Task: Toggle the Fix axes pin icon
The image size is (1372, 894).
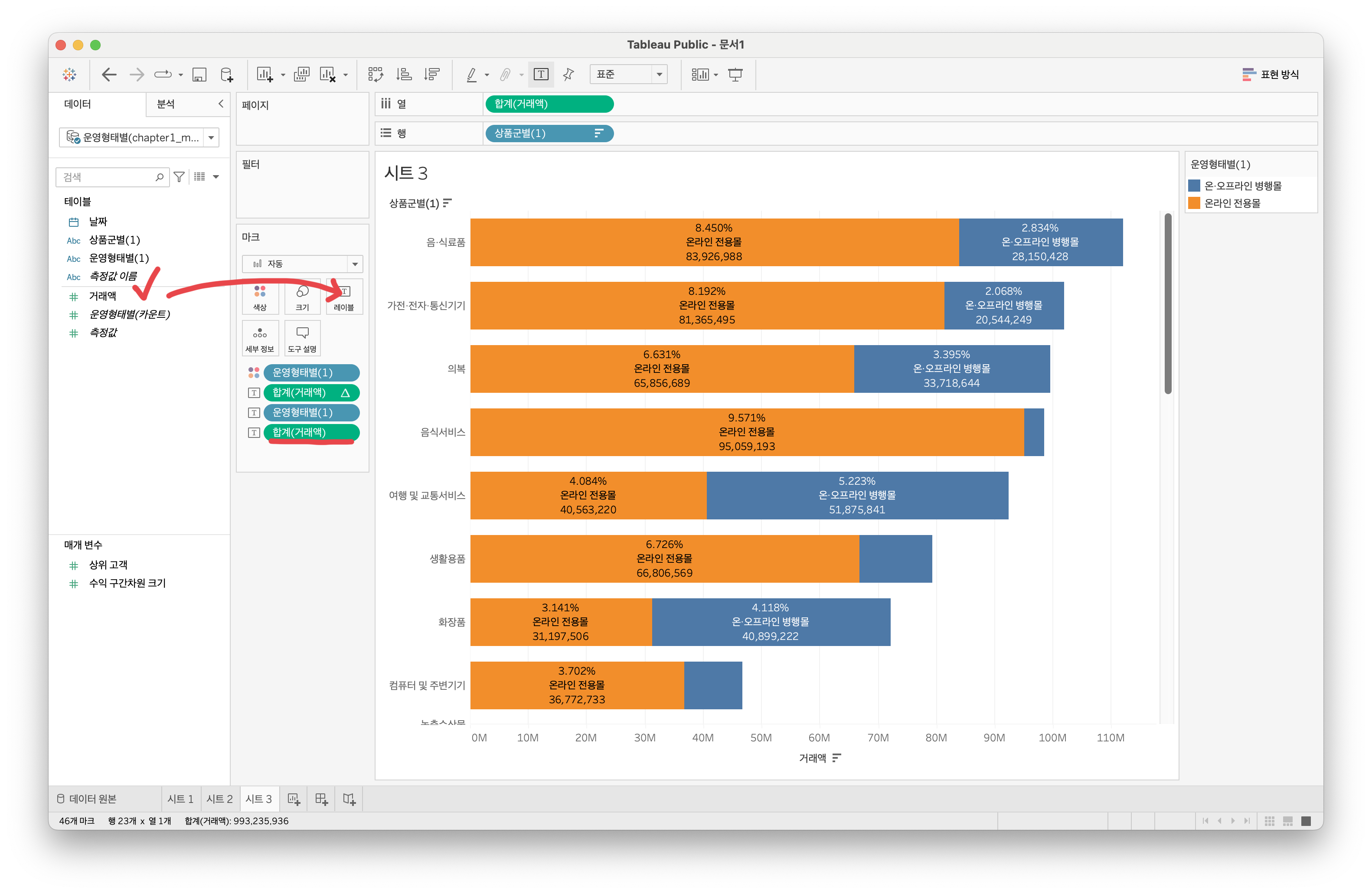Action: (568, 75)
